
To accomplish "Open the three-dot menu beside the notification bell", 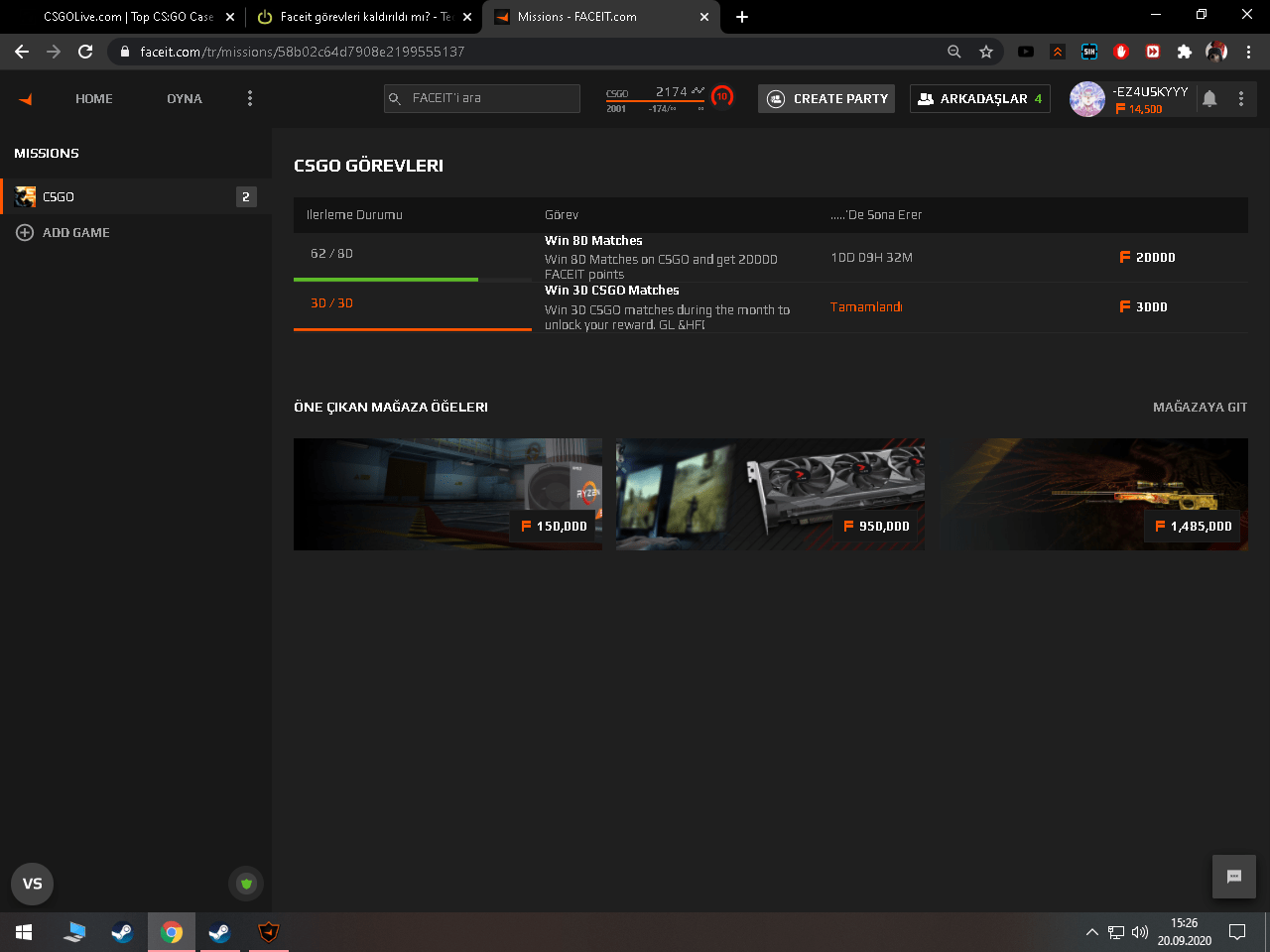I will pyautogui.click(x=1241, y=98).
